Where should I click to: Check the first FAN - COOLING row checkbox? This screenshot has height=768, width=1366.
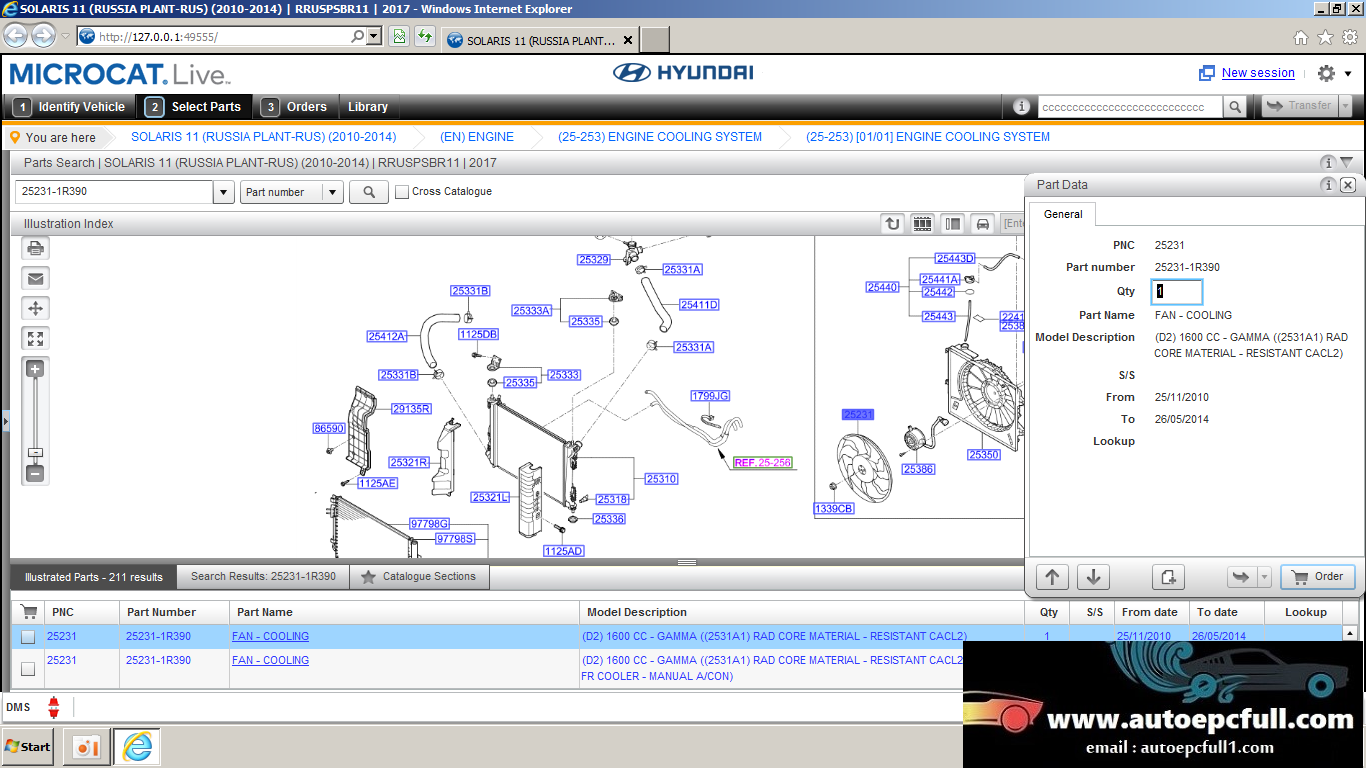pyautogui.click(x=28, y=637)
